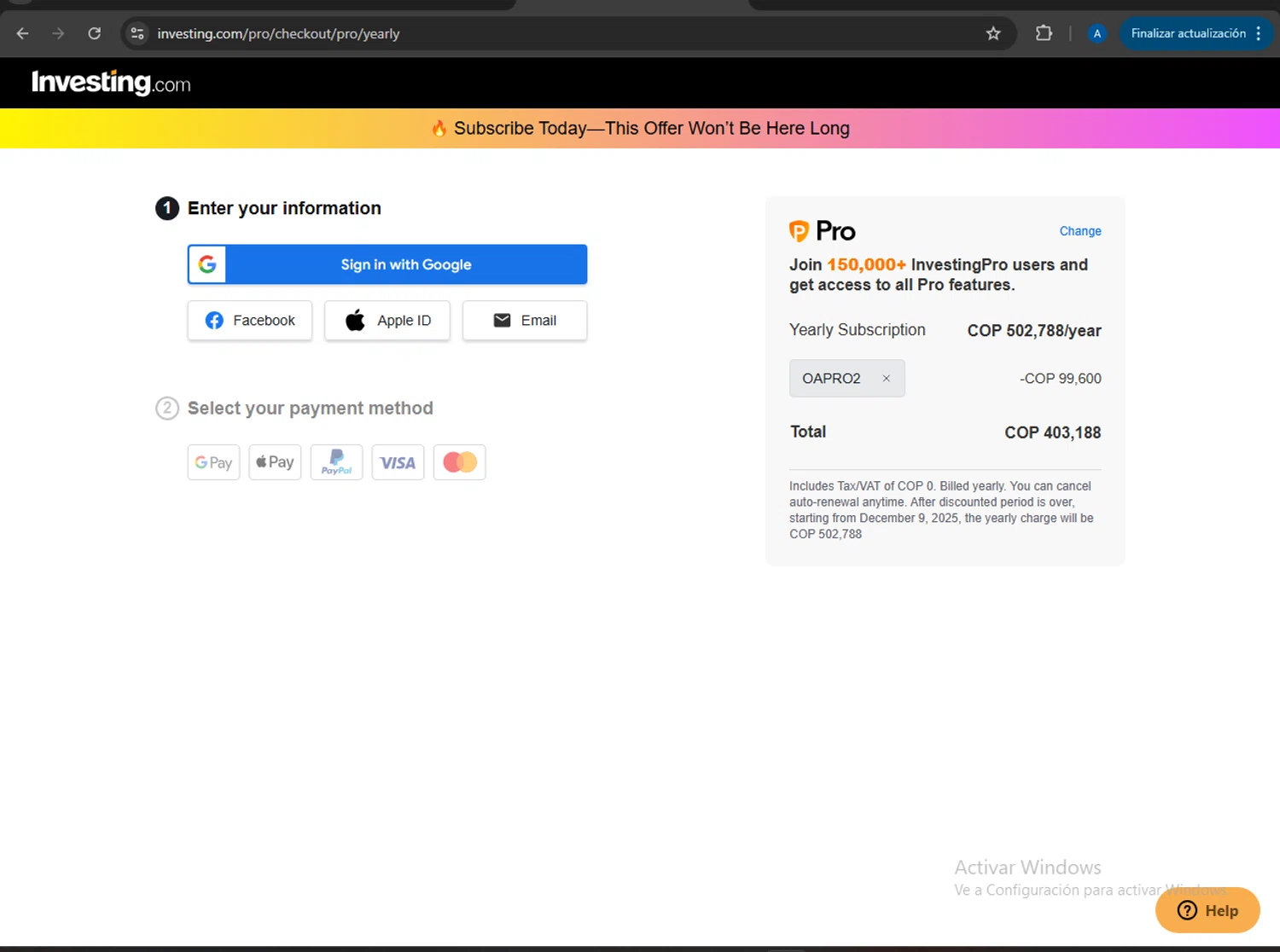Open site information icon in address bar
1280x952 pixels.
tap(137, 33)
